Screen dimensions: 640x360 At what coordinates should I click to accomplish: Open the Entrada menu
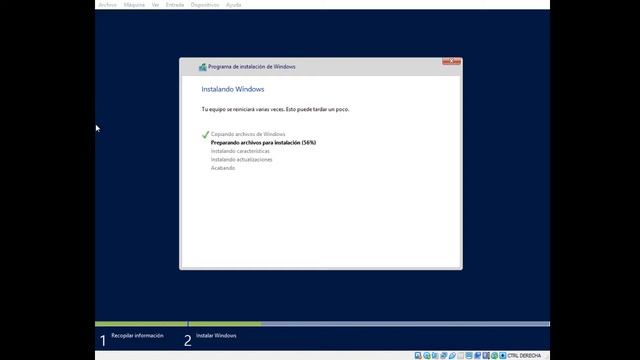pos(175,5)
